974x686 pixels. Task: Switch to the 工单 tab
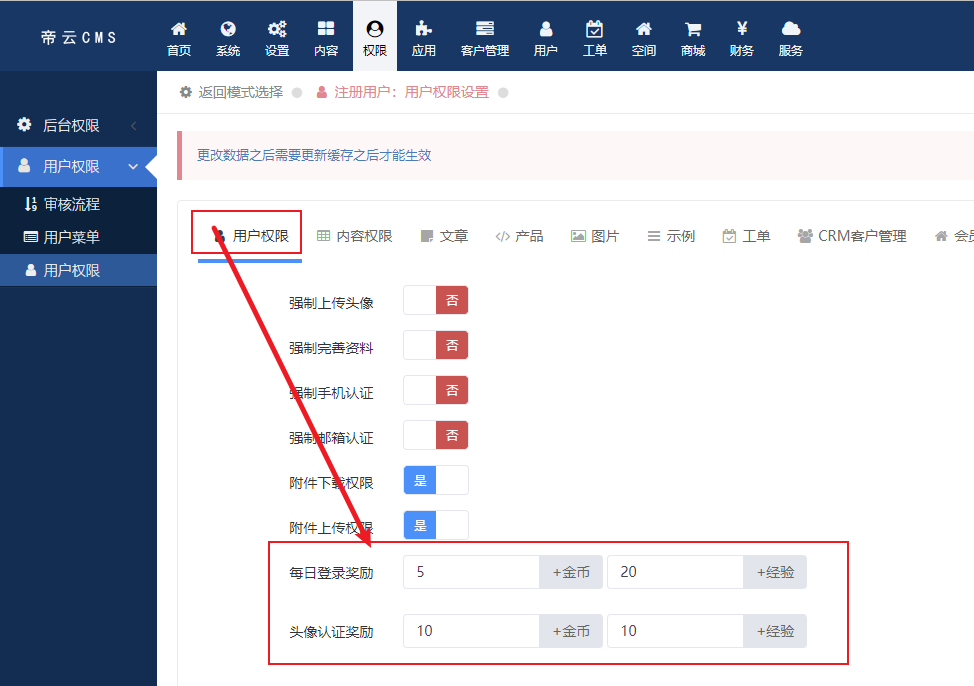747,236
